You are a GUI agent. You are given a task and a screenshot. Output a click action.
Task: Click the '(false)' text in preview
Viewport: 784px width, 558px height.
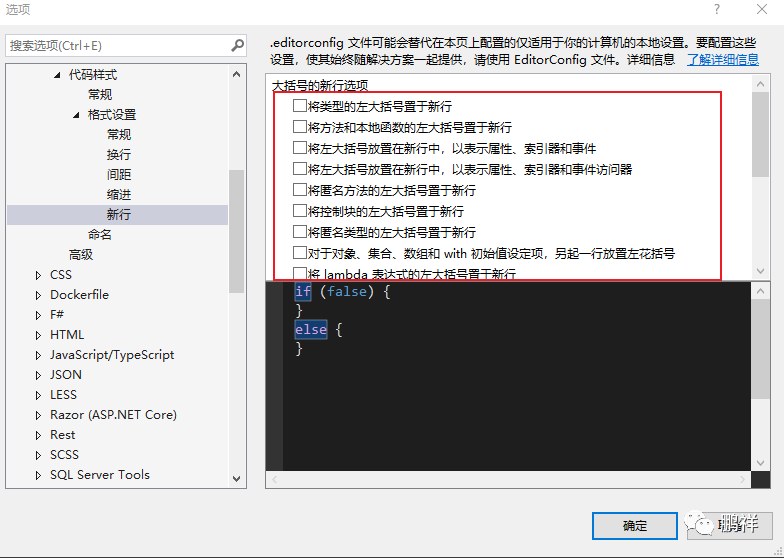coord(347,292)
